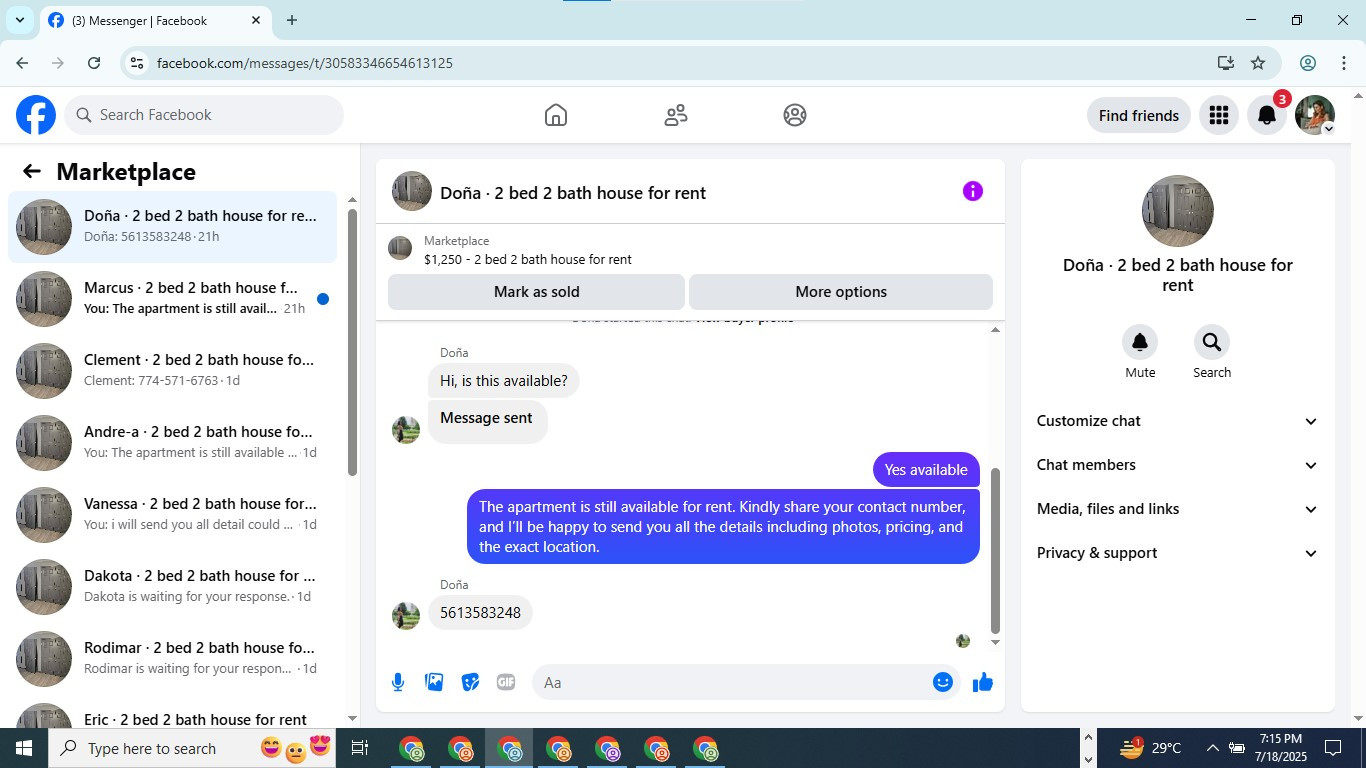The image size is (1366, 768).
Task: Click the Windows taskbar search box
Action: point(148,748)
